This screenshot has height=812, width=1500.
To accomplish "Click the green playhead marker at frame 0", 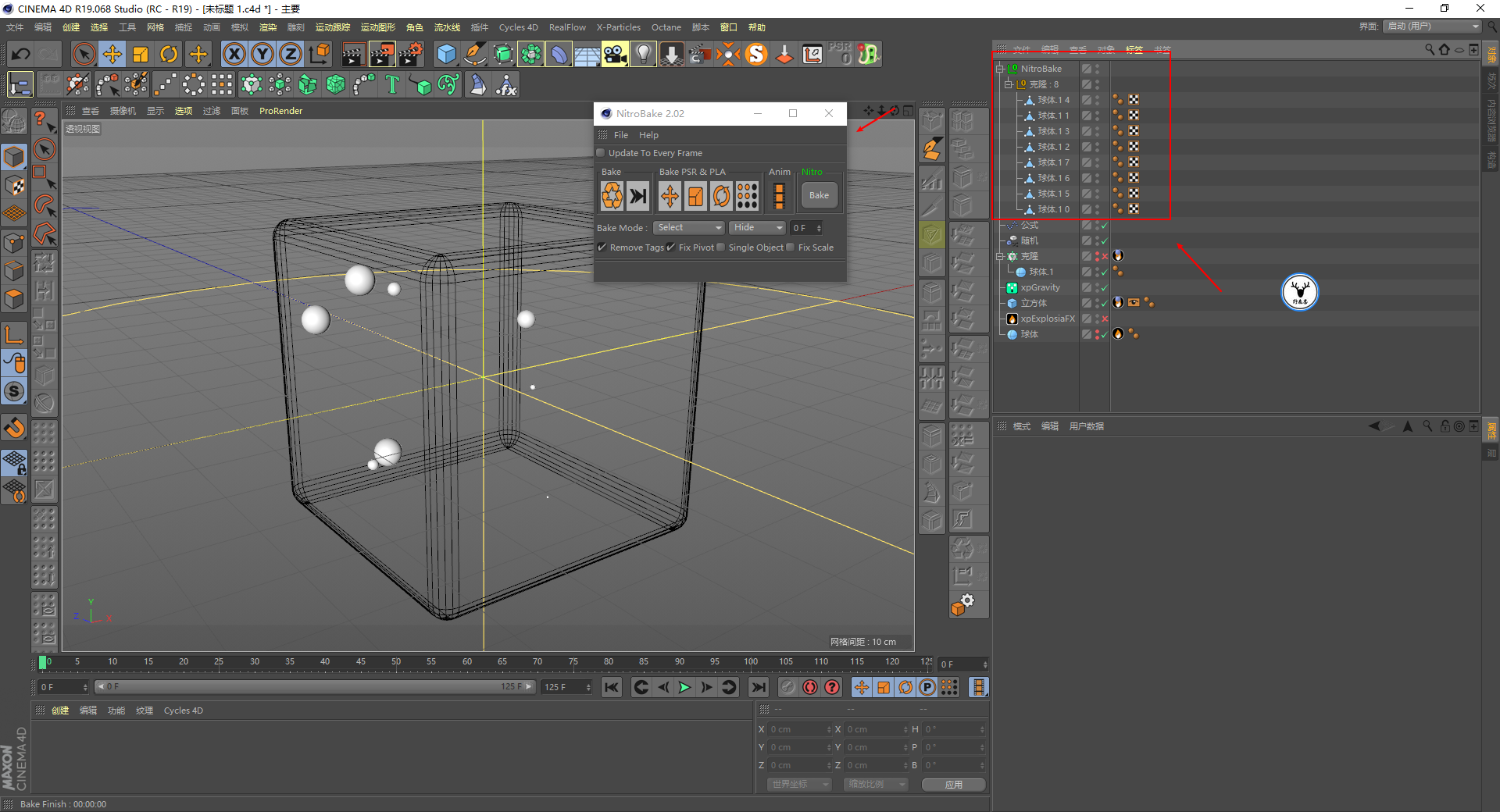I will coord(42,663).
